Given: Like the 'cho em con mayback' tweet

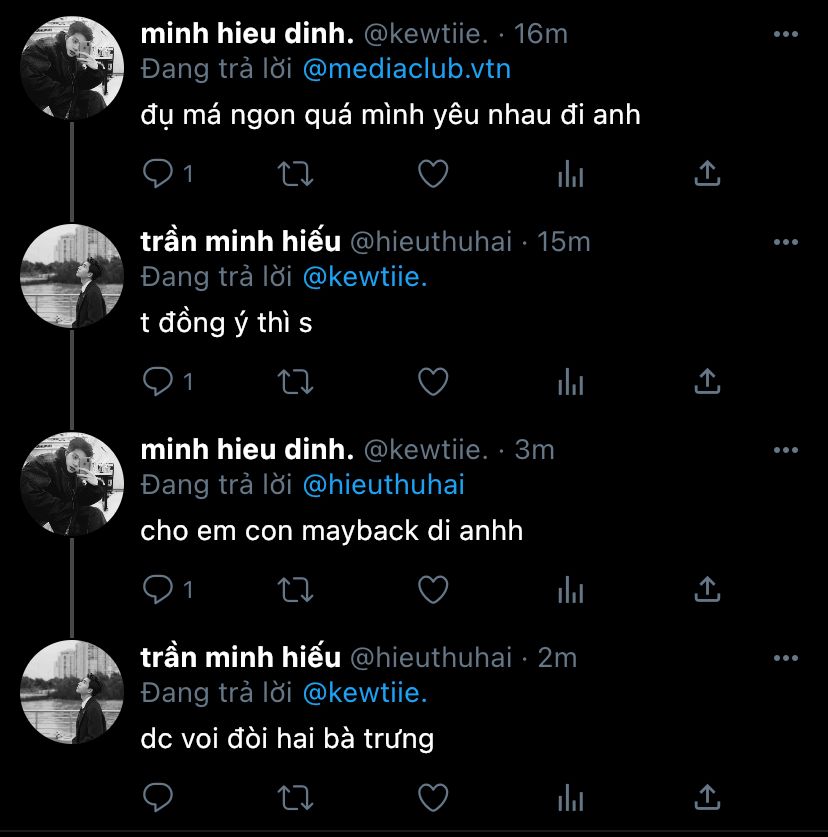Looking at the screenshot, I should [432, 590].
